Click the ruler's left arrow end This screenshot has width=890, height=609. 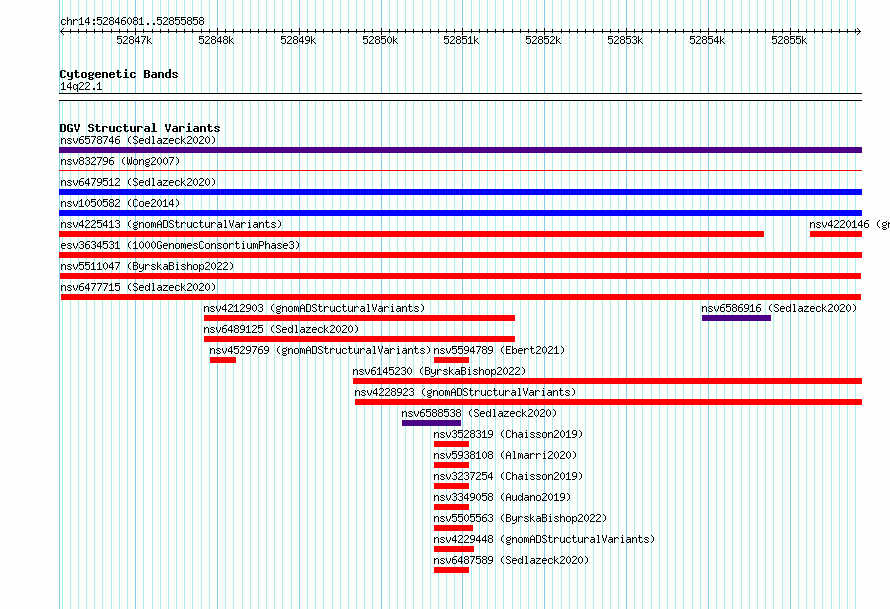[x=62, y=31]
